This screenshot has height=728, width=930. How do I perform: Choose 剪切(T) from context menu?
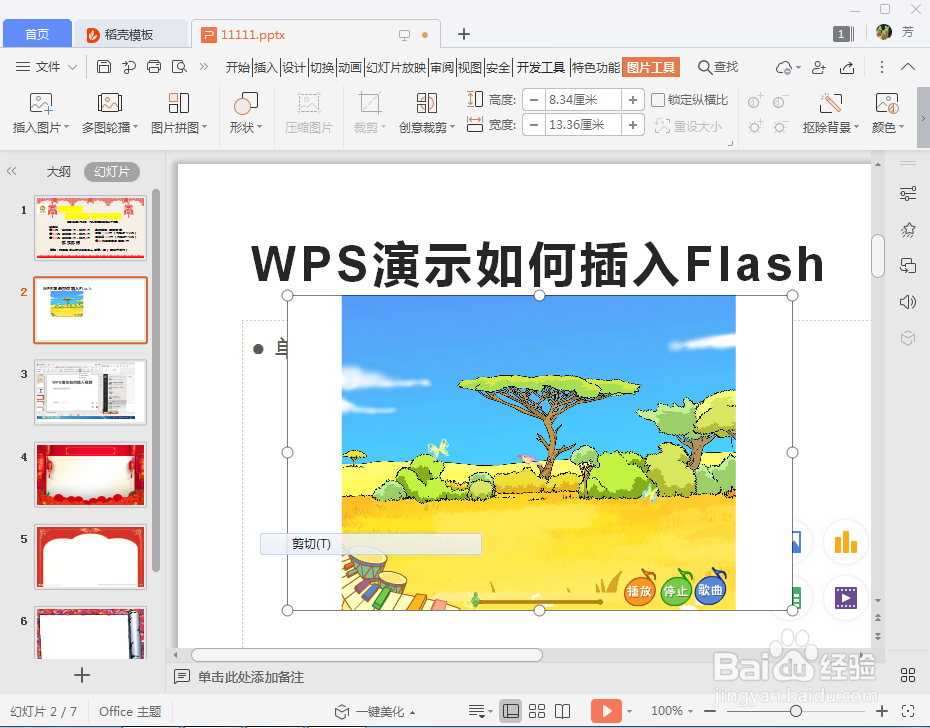pos(371,544)
